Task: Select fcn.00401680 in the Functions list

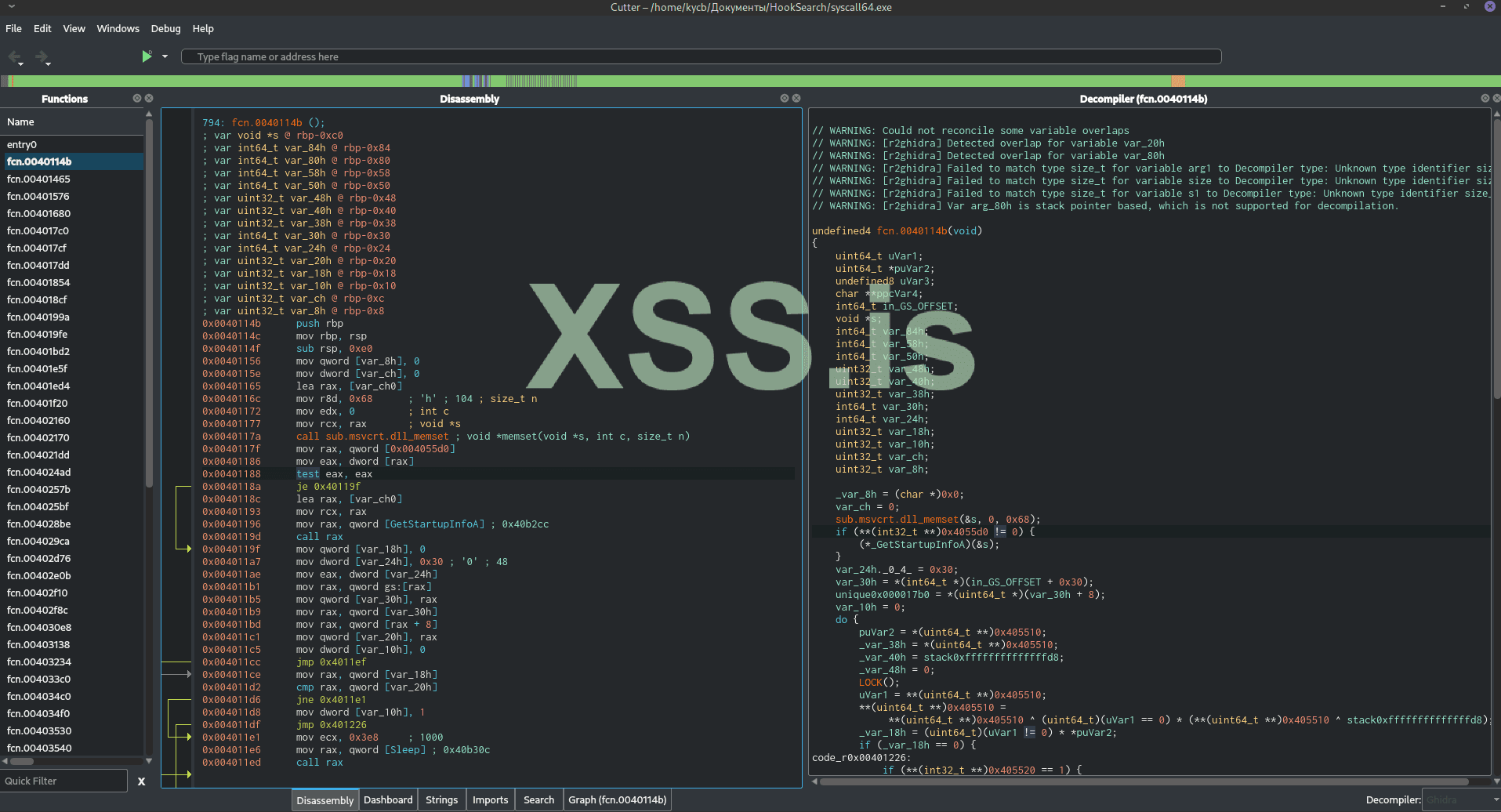Action: pos(72,213)
